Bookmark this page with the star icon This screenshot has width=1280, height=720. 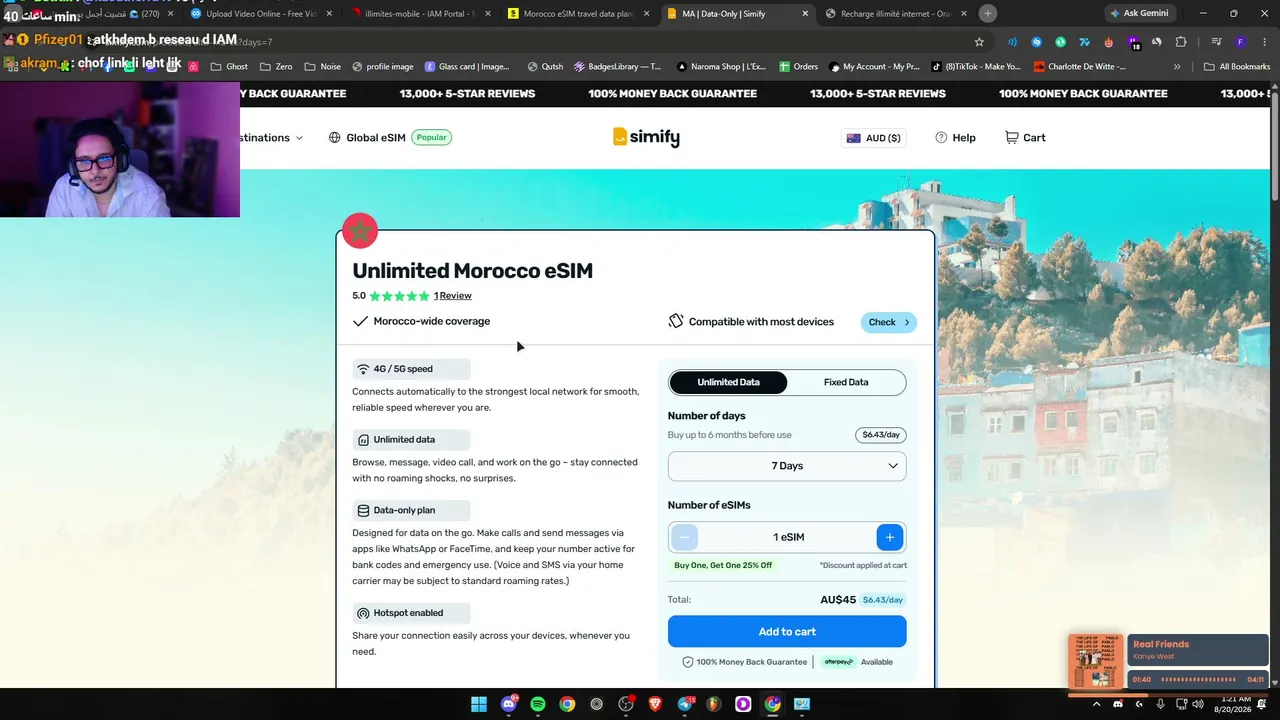(979, 42)
